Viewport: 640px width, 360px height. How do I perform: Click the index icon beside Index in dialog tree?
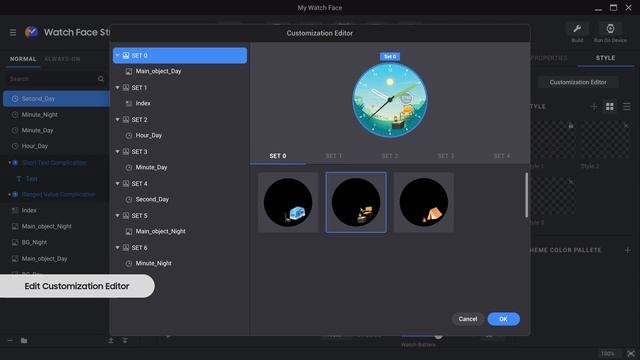tap(129, 104)
